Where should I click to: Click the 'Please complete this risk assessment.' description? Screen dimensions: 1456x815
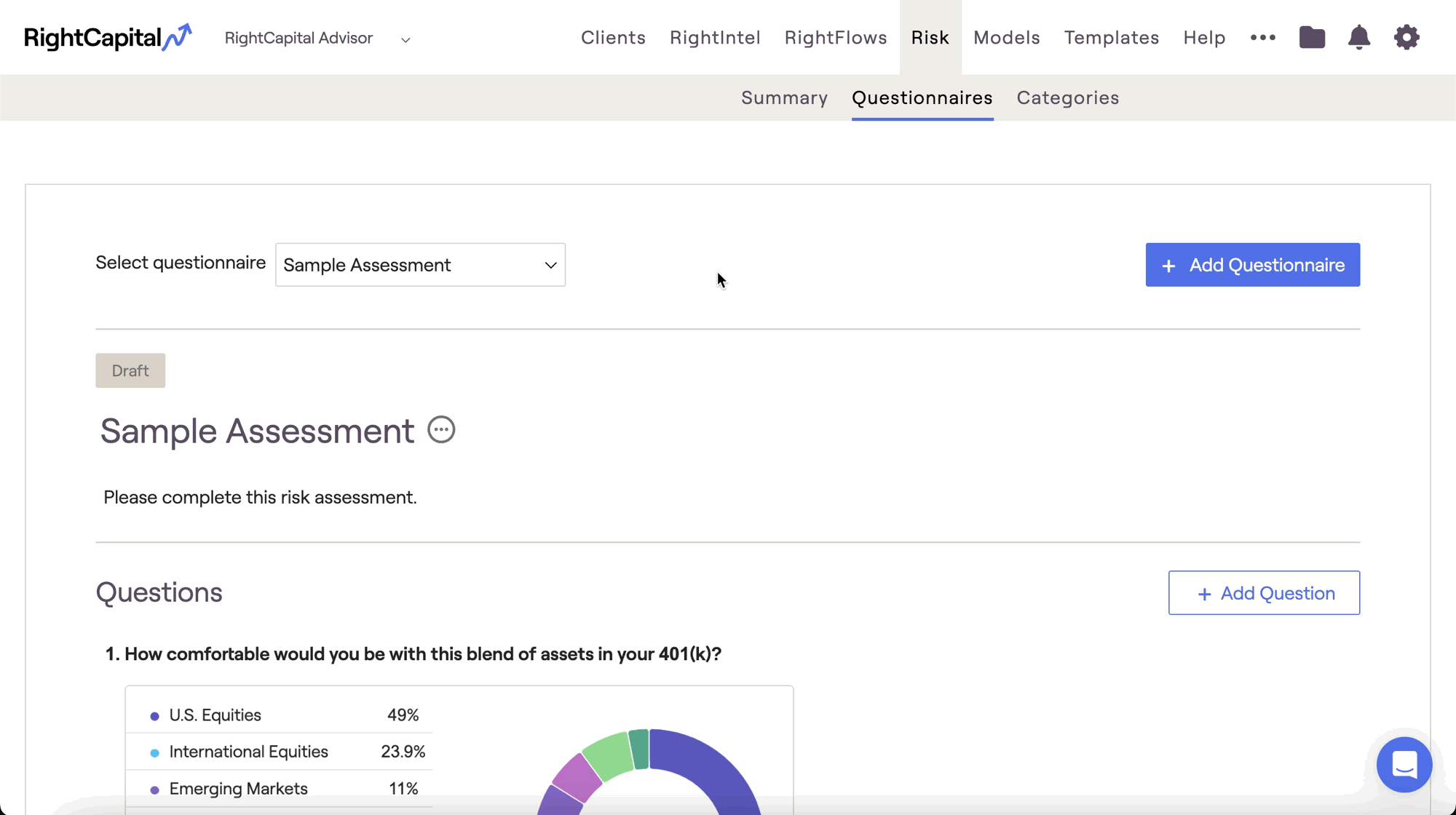pos(260,497)
